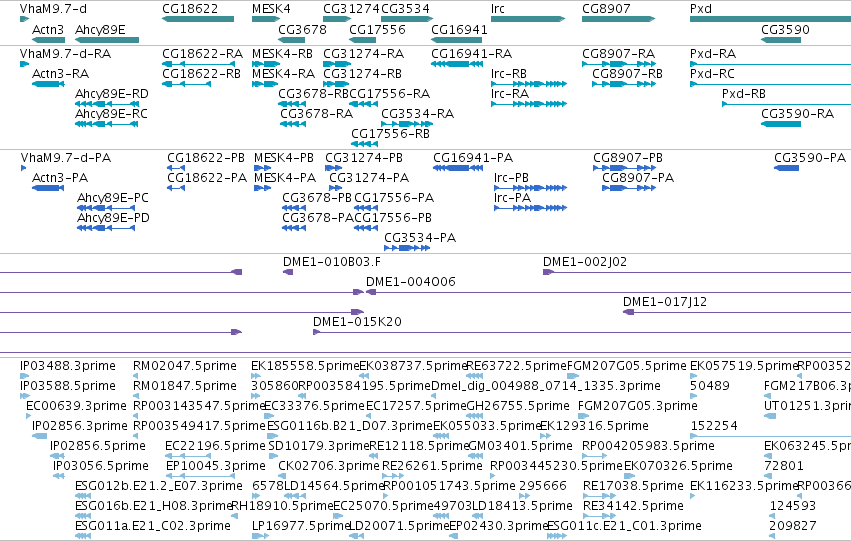
Task: Select transcript CG18622-RB
Action: point(186,84)
